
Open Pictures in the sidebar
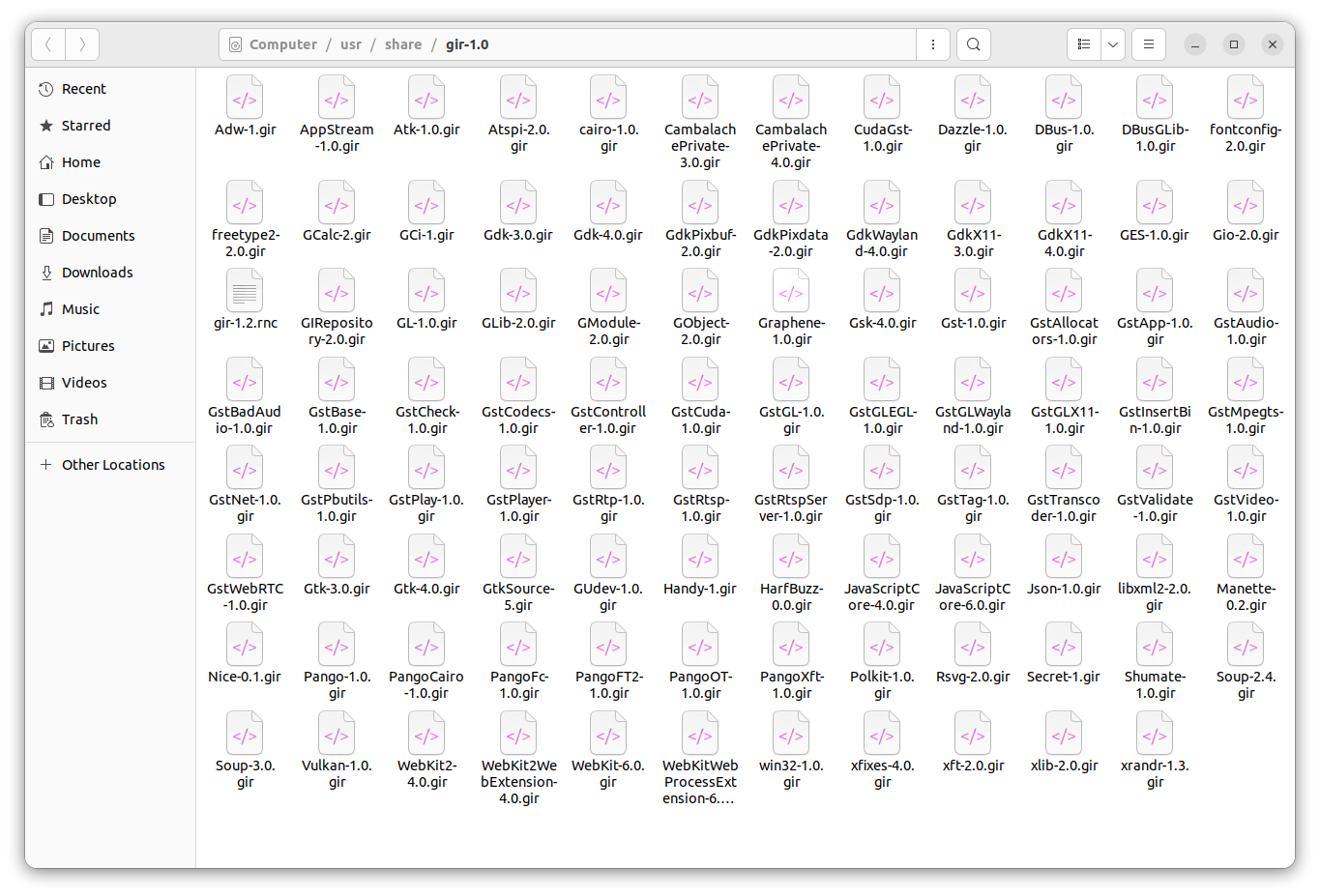(111, 346)
